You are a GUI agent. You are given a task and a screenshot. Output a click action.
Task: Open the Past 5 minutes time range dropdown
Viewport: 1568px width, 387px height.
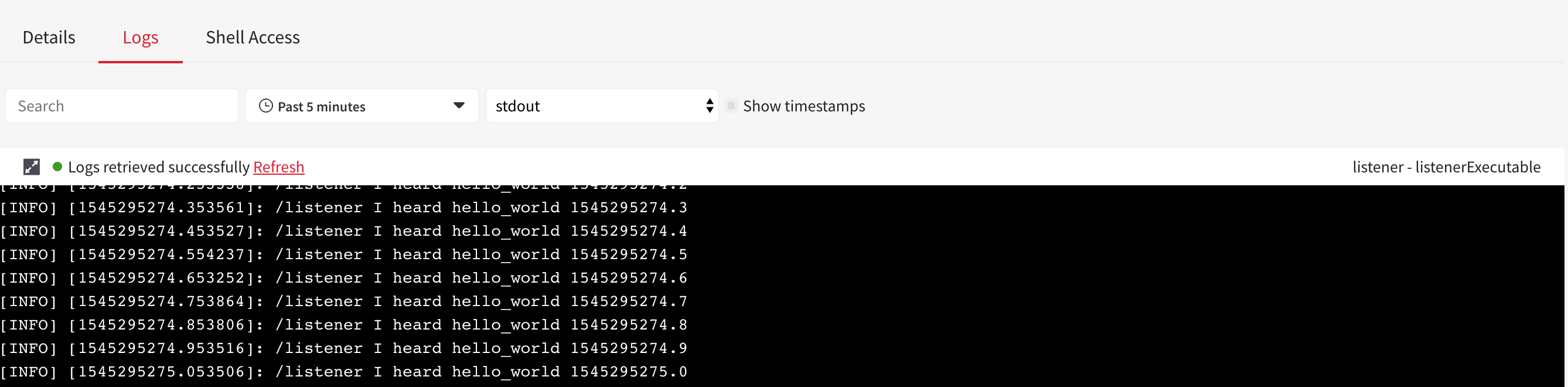click(x=362, y=106)
